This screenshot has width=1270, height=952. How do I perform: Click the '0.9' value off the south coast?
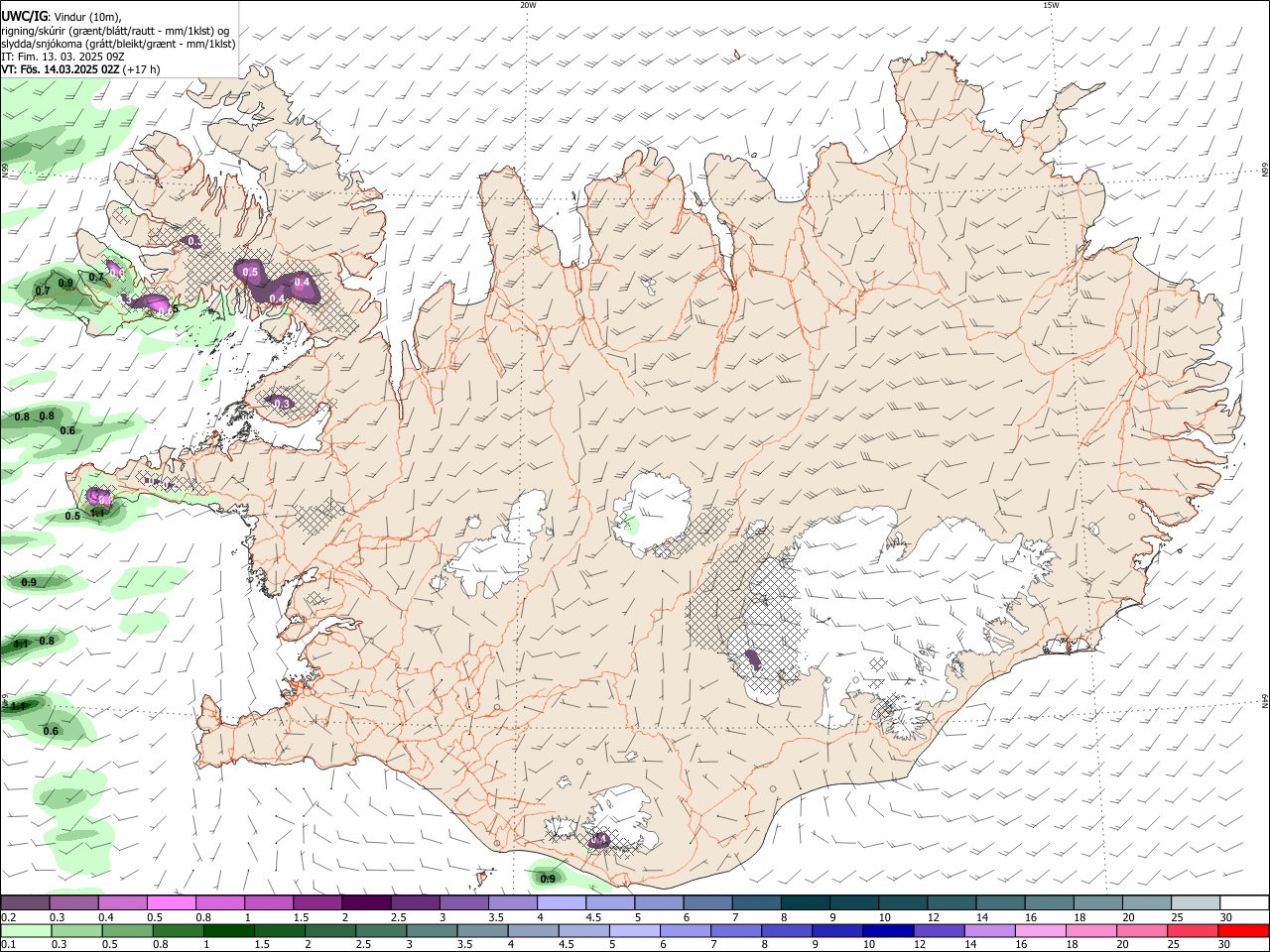(x=548, y=879)
